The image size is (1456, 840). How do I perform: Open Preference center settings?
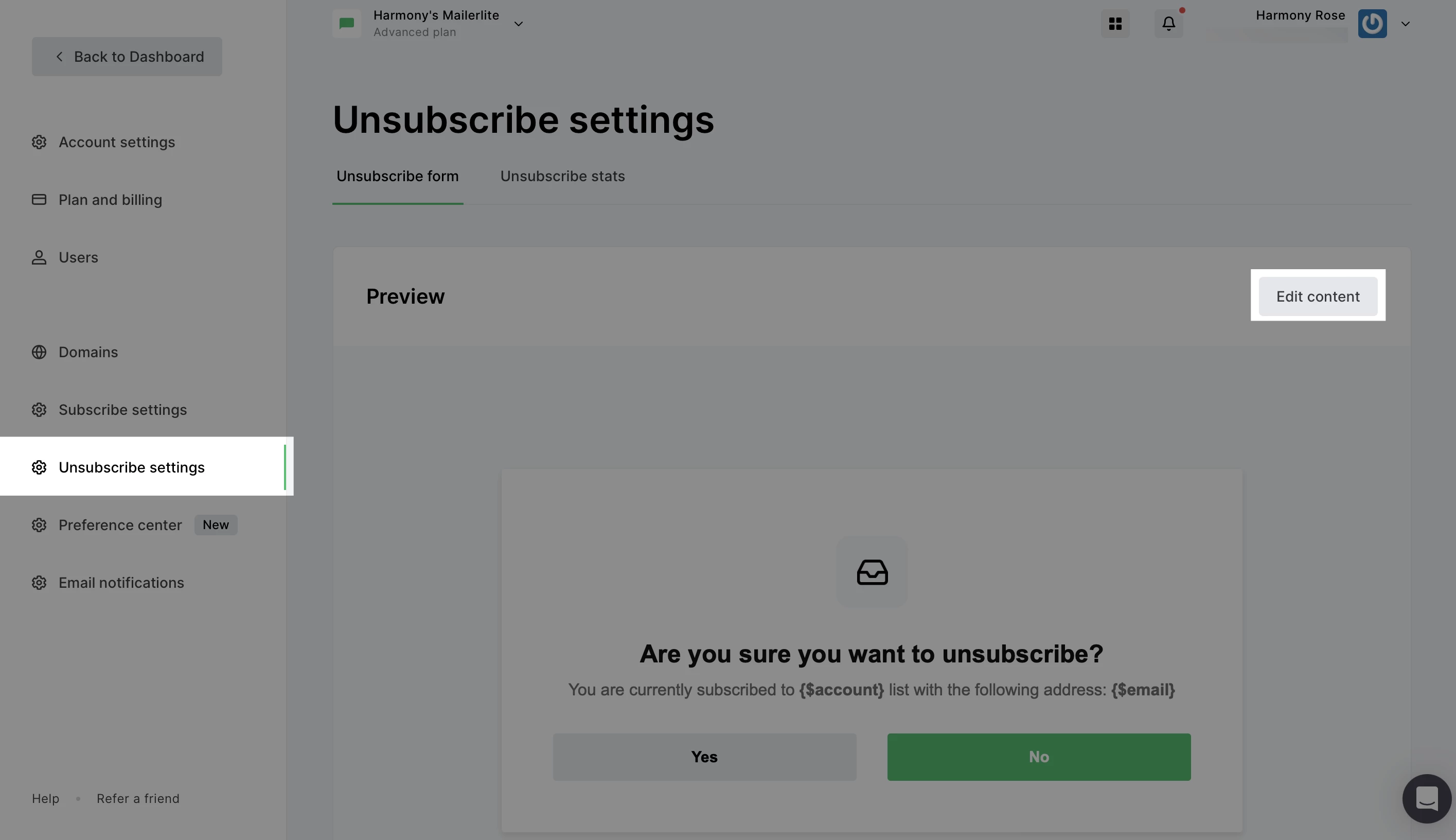tap(120, 525)
